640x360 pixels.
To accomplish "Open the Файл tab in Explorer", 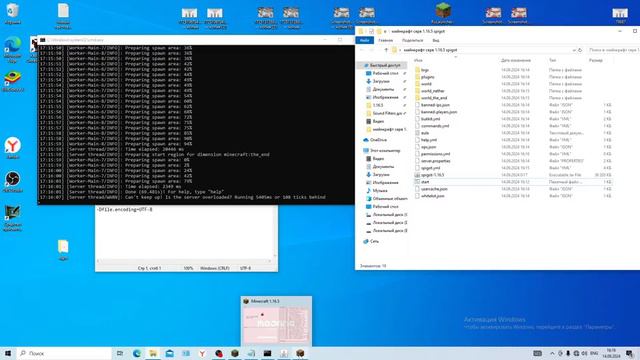I will tap(364, 40).
